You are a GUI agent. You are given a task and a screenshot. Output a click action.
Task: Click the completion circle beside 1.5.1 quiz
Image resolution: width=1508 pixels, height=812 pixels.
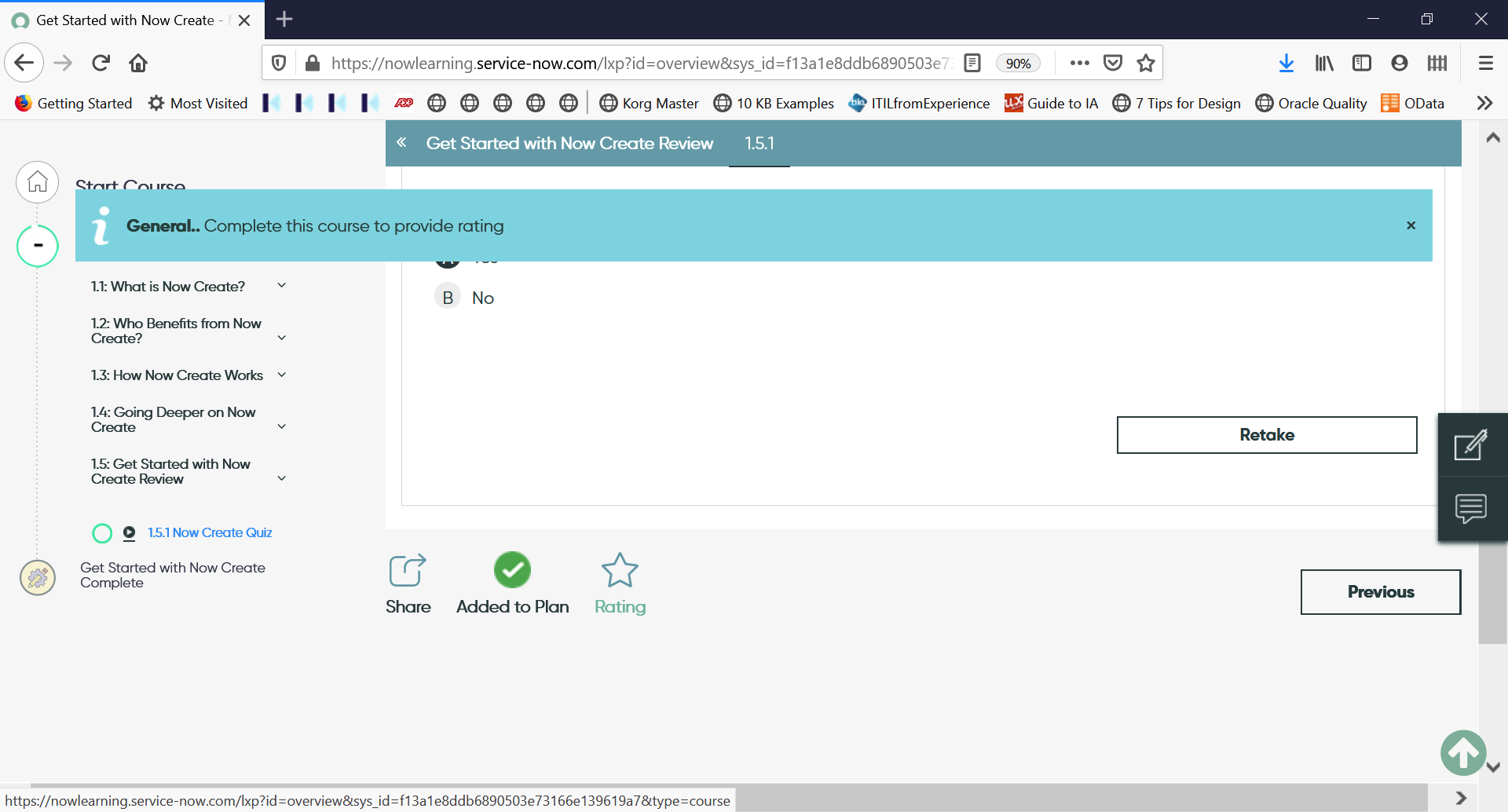[102, 533]
